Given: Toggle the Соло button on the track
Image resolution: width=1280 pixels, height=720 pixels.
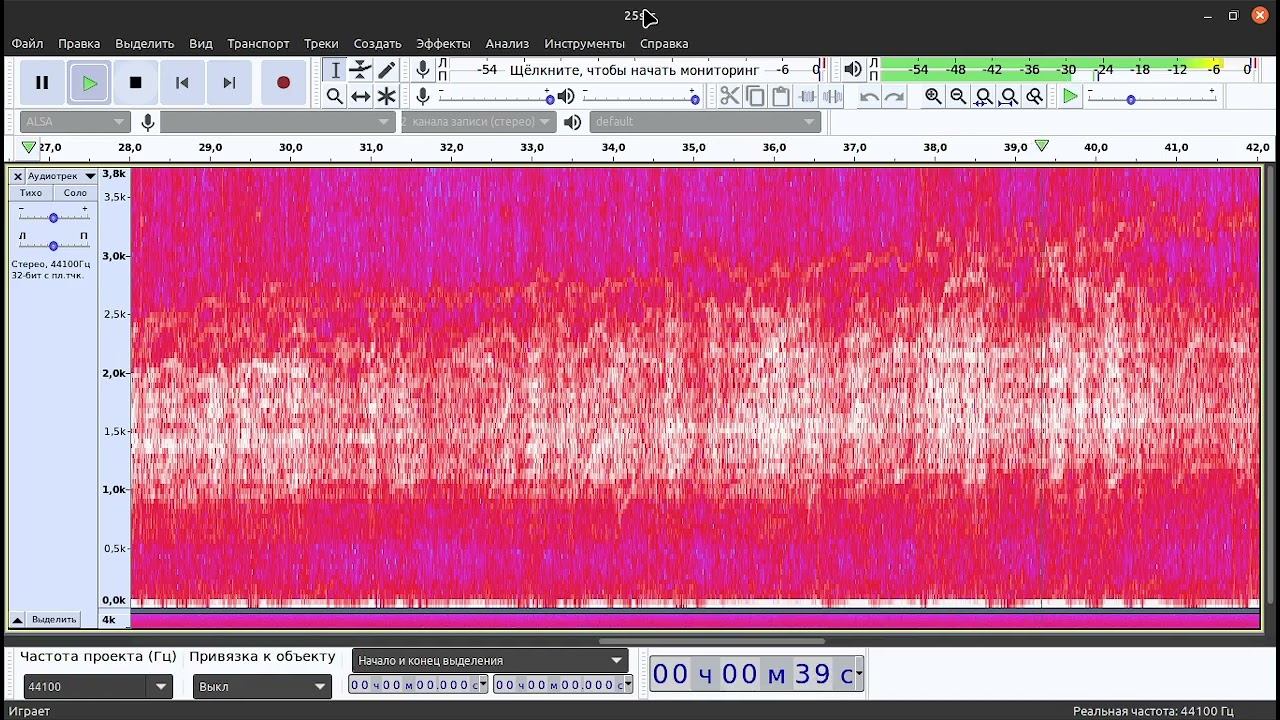Looking at the screenshot, I should pyautogui.click(x=75, y=193).
